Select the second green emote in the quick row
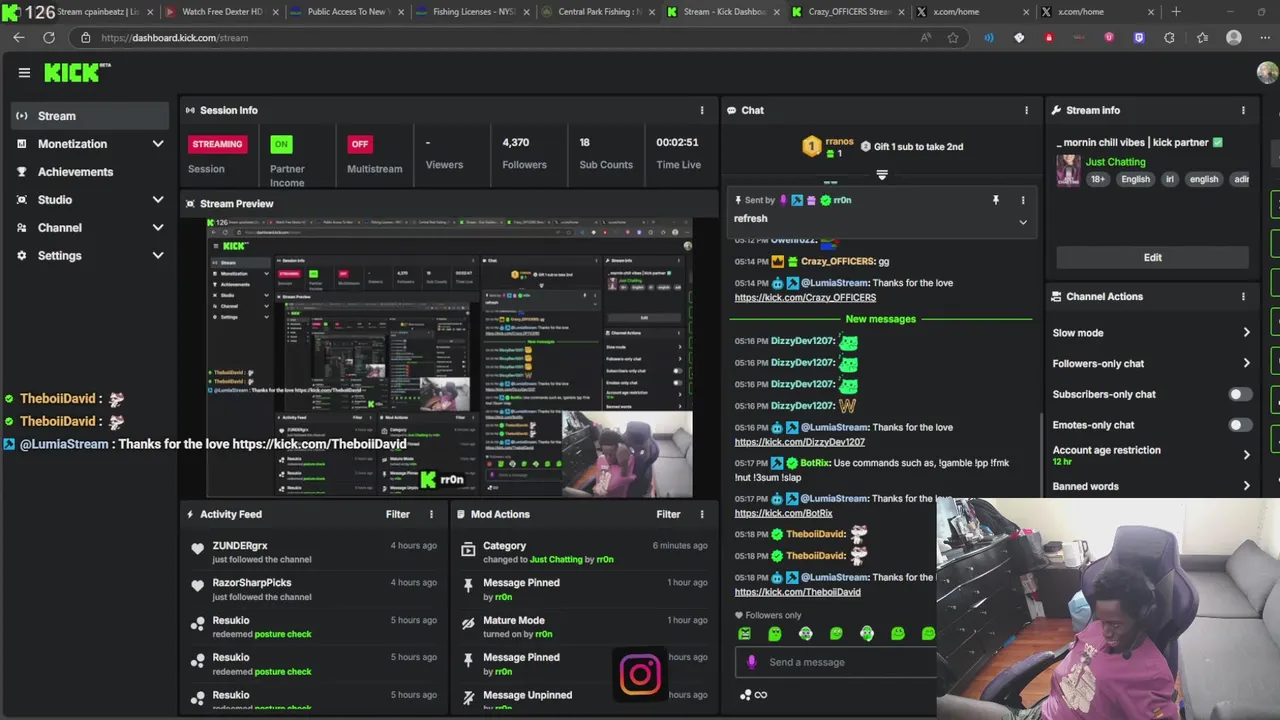1280x720 pixels. click(775, 633)
